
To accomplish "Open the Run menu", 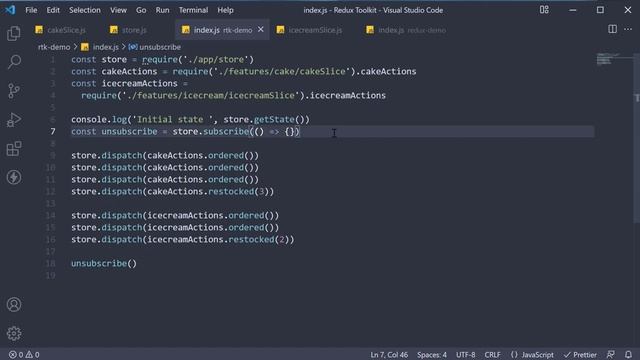I will pyautogui.click(x=162, y=10).
